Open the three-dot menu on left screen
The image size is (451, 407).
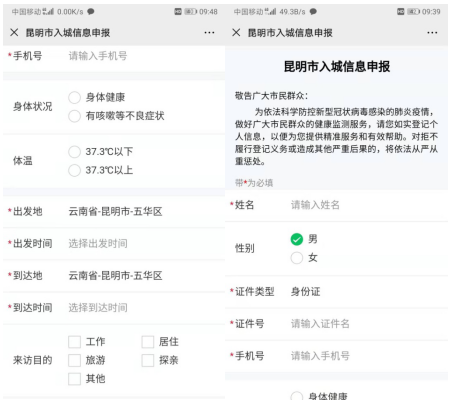(x=209, y=32)
